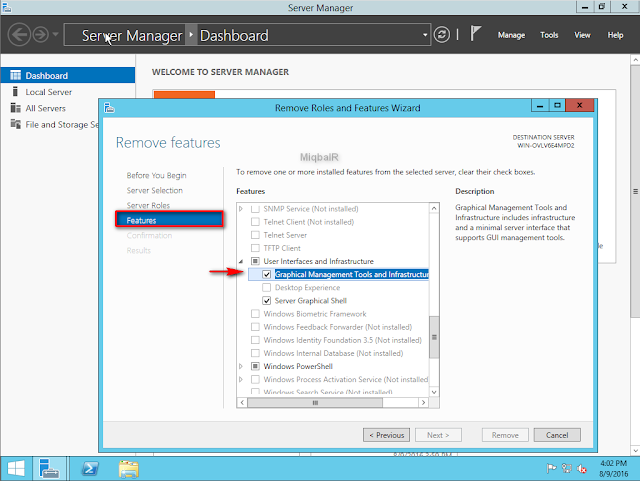The height and width of the screenshot is (481, 640).
Task: Expand the Windows PowerShell tree node
Action: pyautogui.click(x=241, y=366)
